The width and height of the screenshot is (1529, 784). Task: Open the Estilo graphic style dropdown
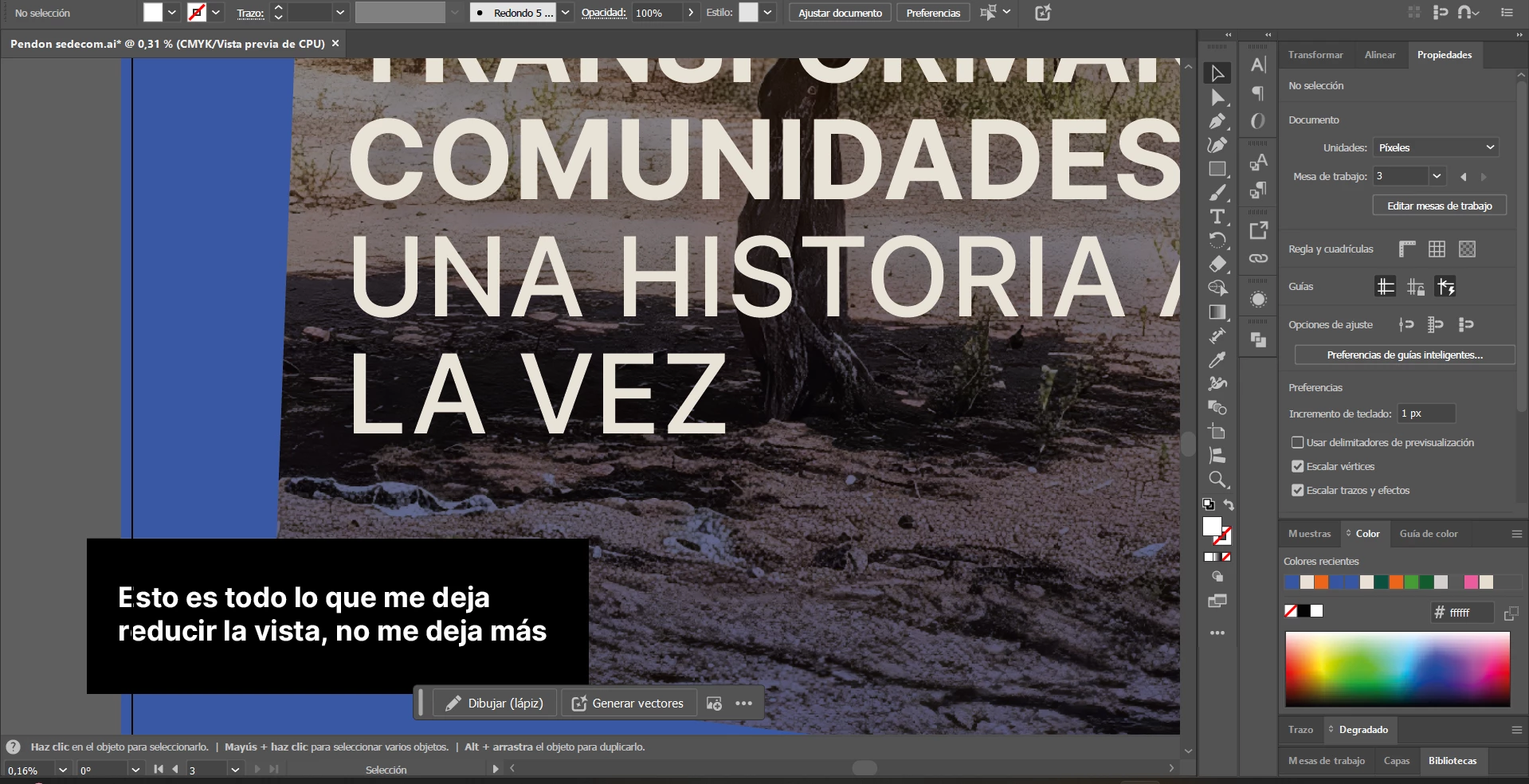click(x=767, y=13)
